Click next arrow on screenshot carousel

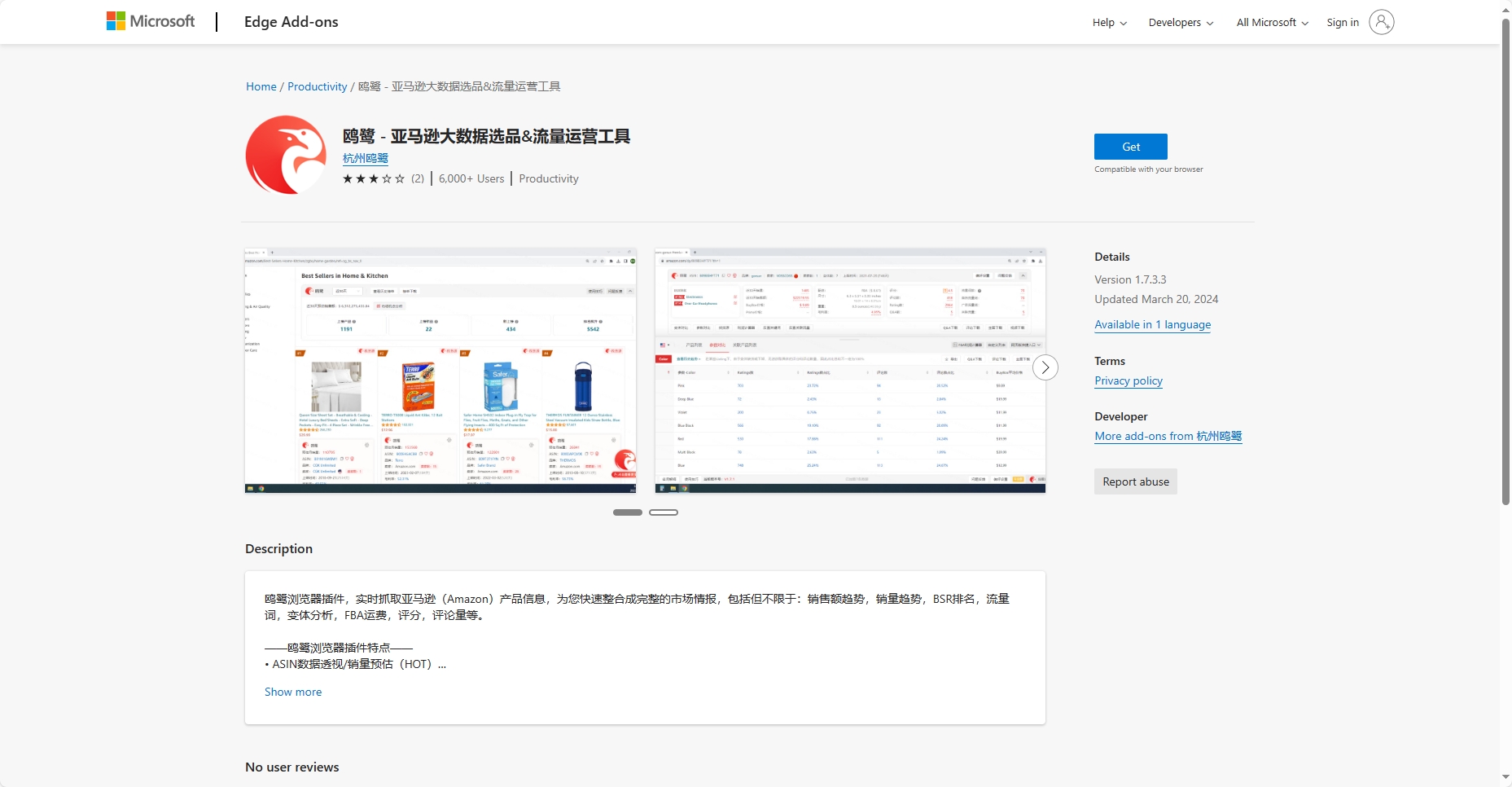point(1045,367)
